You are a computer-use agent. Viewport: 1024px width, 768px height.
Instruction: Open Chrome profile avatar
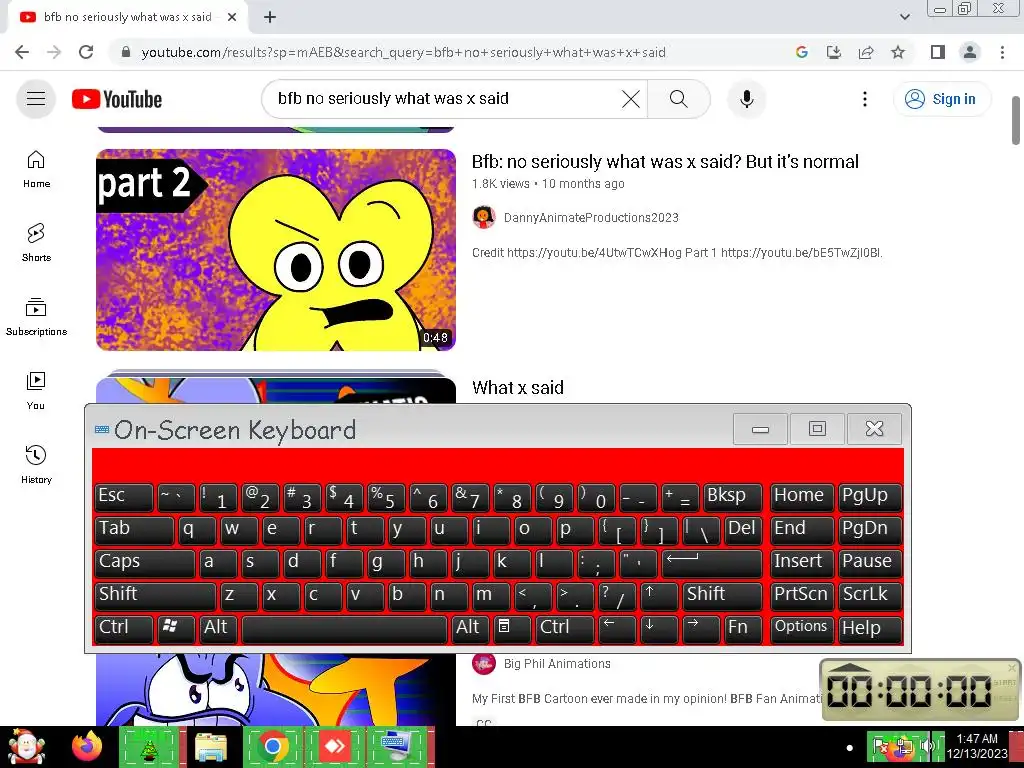tap(970, 52)
